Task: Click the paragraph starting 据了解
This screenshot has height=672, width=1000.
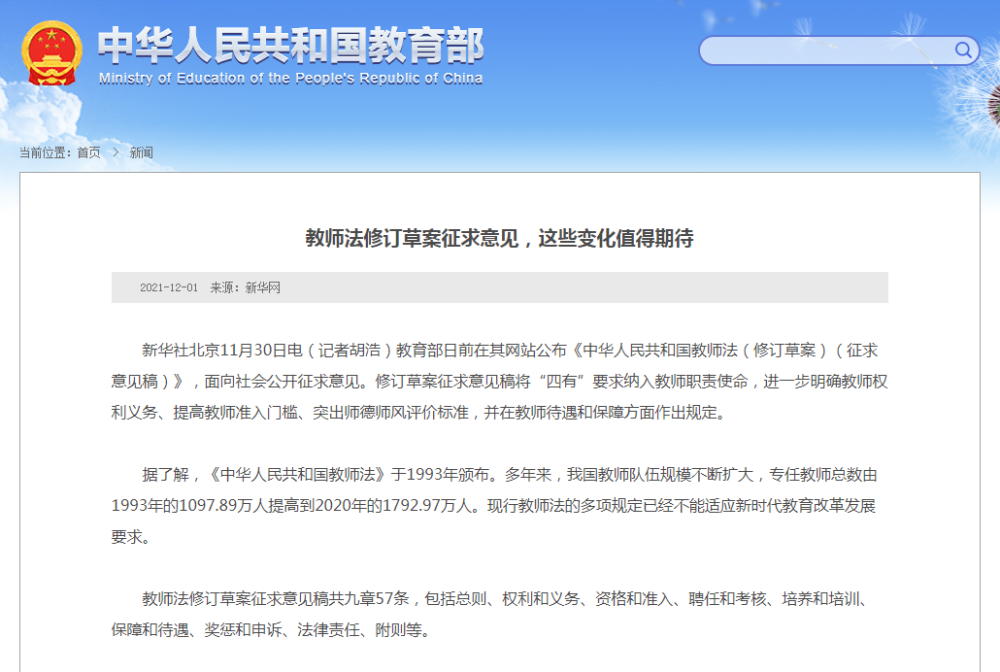Action: (x=494, y=506)
